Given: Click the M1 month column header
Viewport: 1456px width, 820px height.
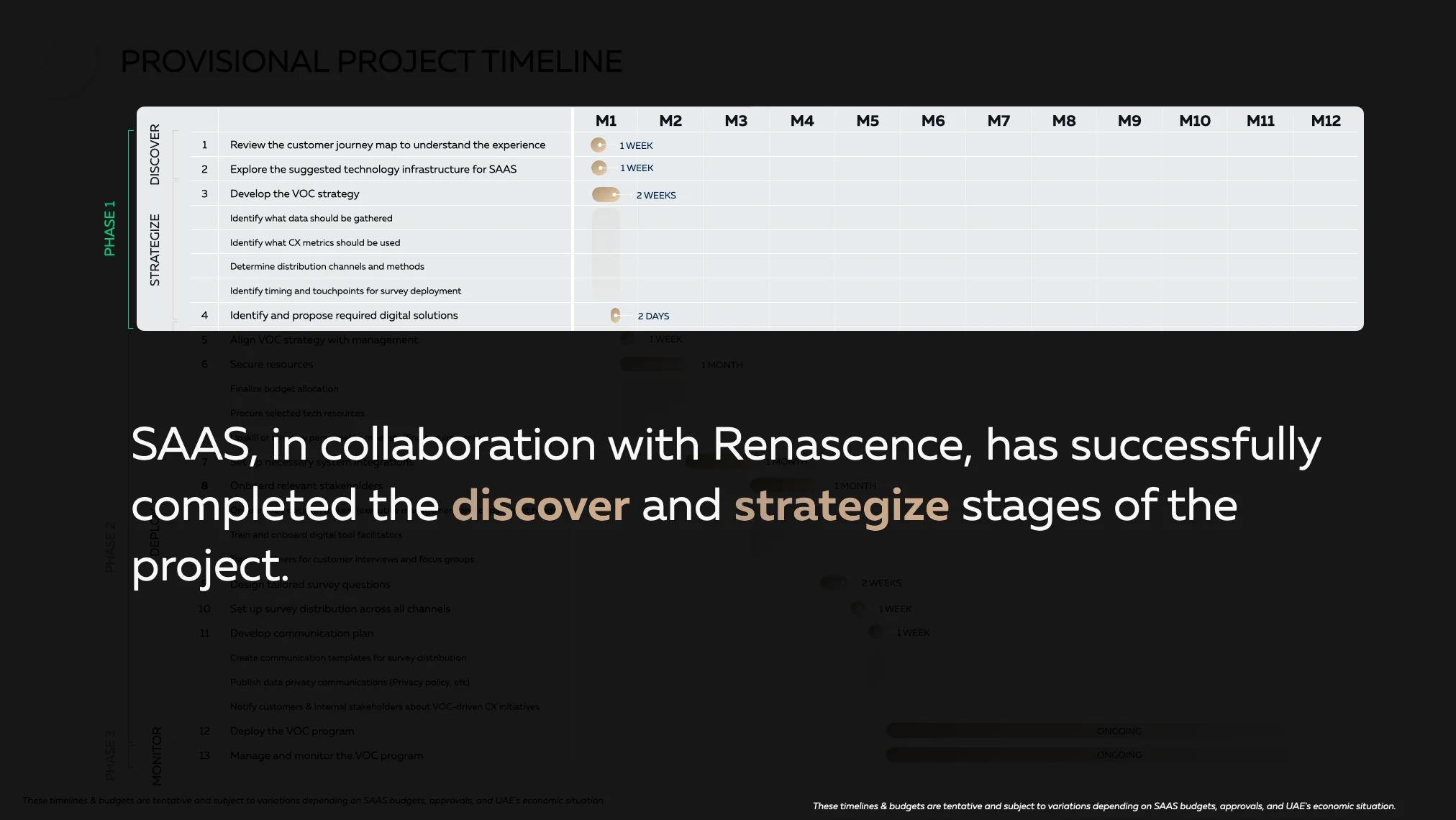Looking at the screenshot, I should pos(606,121).
